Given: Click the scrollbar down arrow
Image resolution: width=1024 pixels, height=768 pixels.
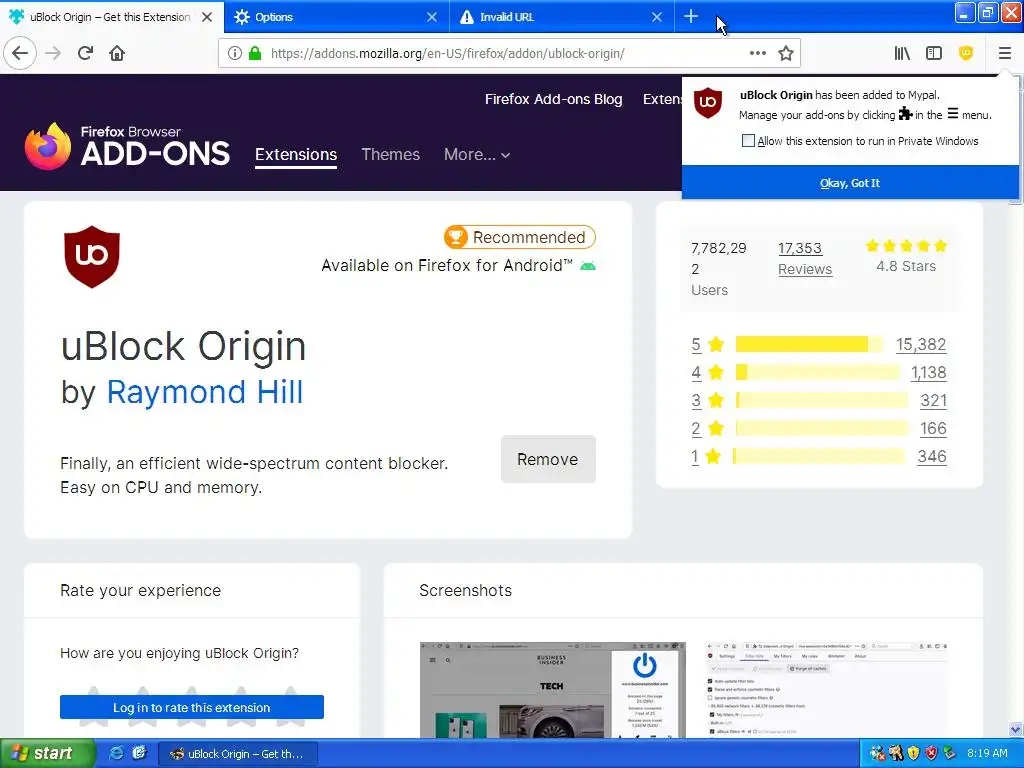Looking at the screenshot, I should [x=1015, y=729].
